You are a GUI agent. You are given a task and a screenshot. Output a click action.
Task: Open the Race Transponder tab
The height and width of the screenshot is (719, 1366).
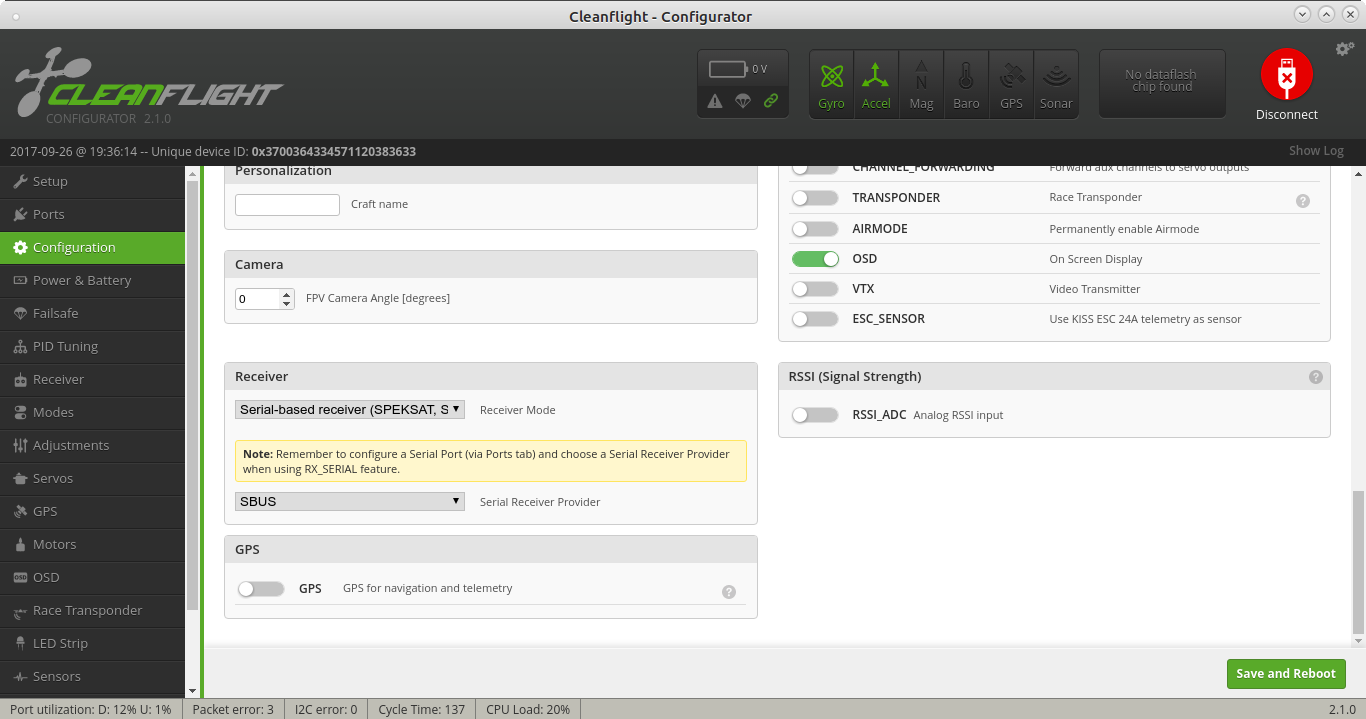[92, 610]
